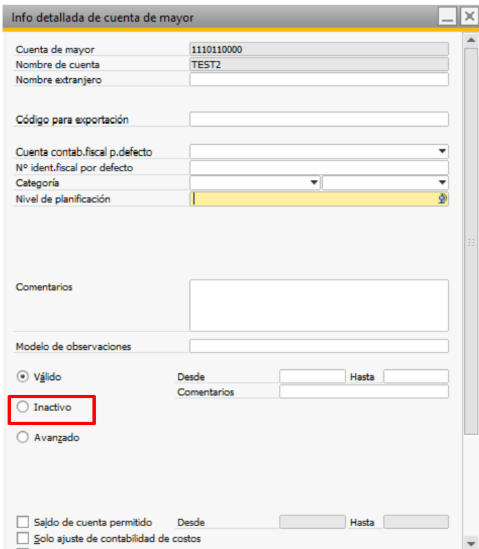
Task: Focus the Código para exportación field
Action: 319,119
